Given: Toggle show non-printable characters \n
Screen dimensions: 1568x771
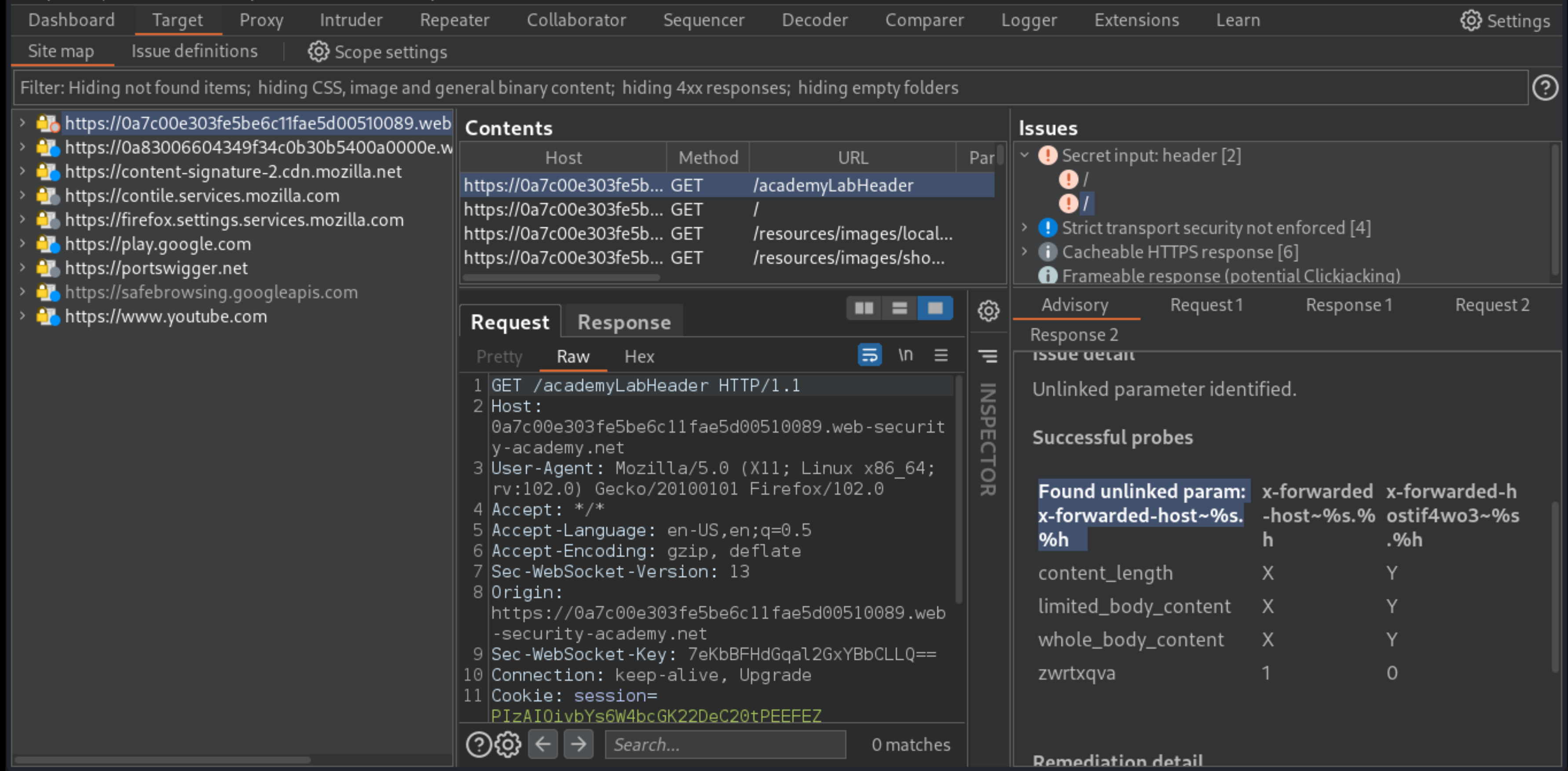Looking at the screenshot, I should point(905,355).
